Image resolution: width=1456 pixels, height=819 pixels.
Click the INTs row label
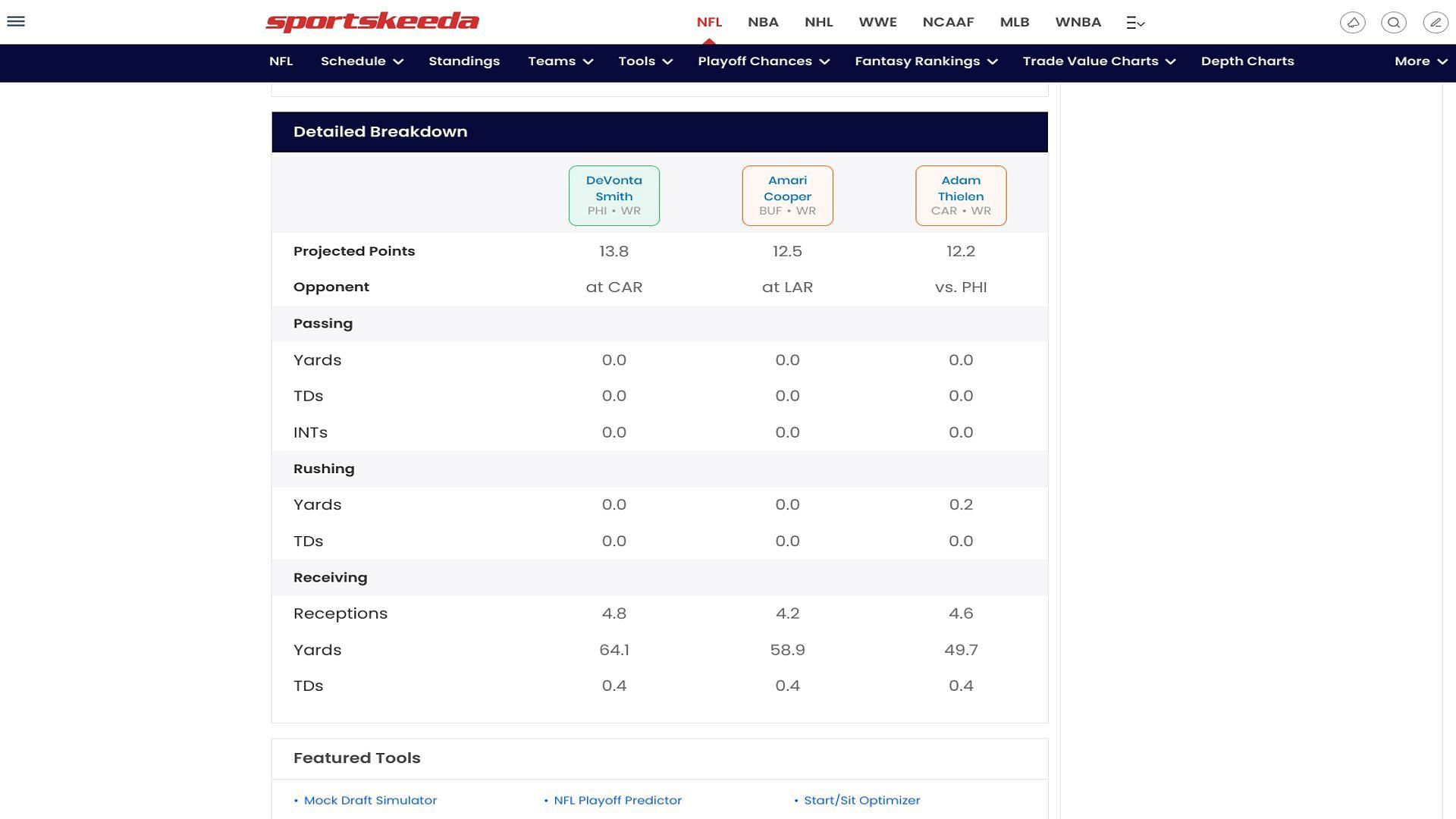310,432
